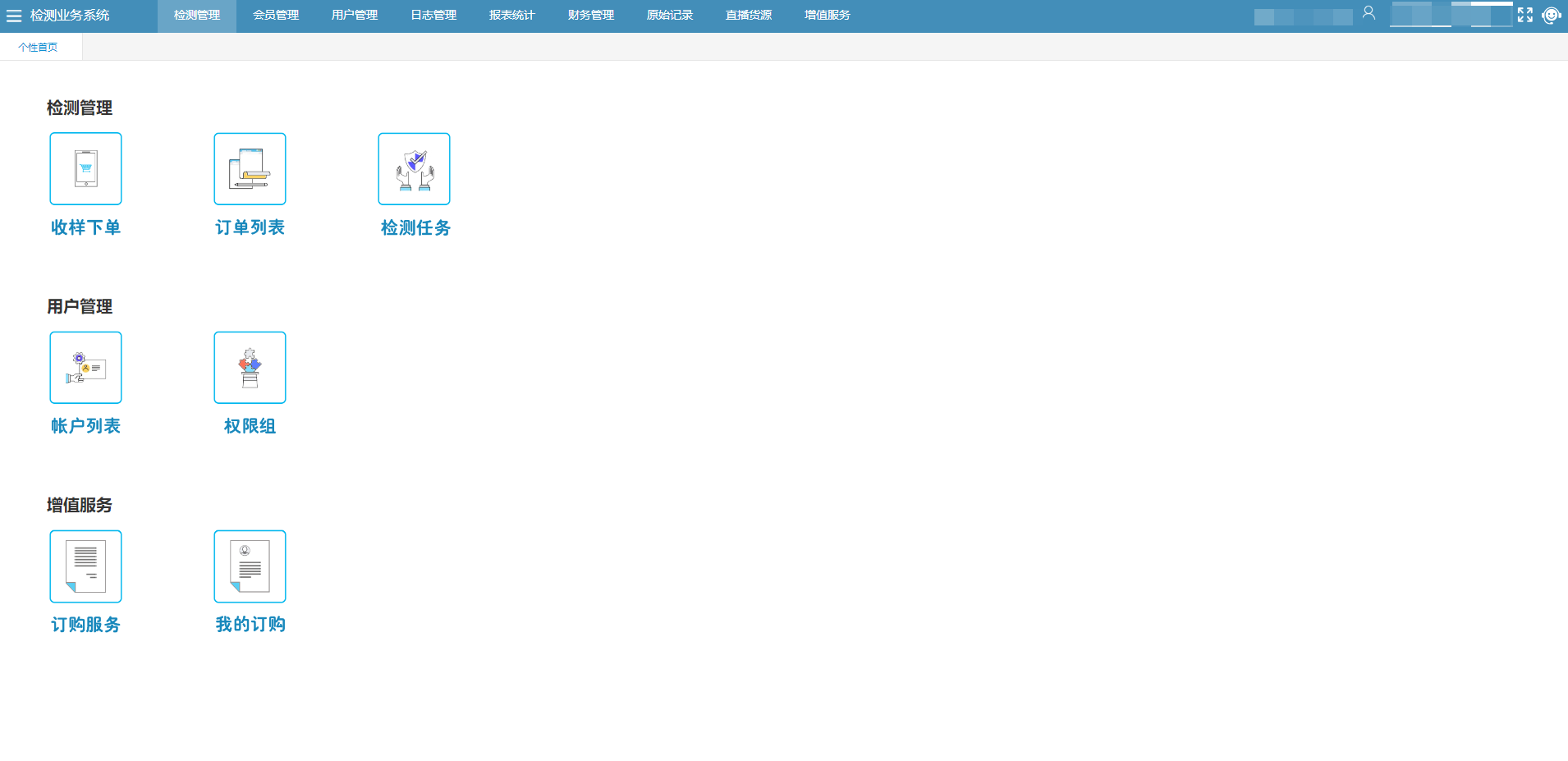Click the 原始记录 menu link
1568x761 pixels.
[x=670, y=16]
